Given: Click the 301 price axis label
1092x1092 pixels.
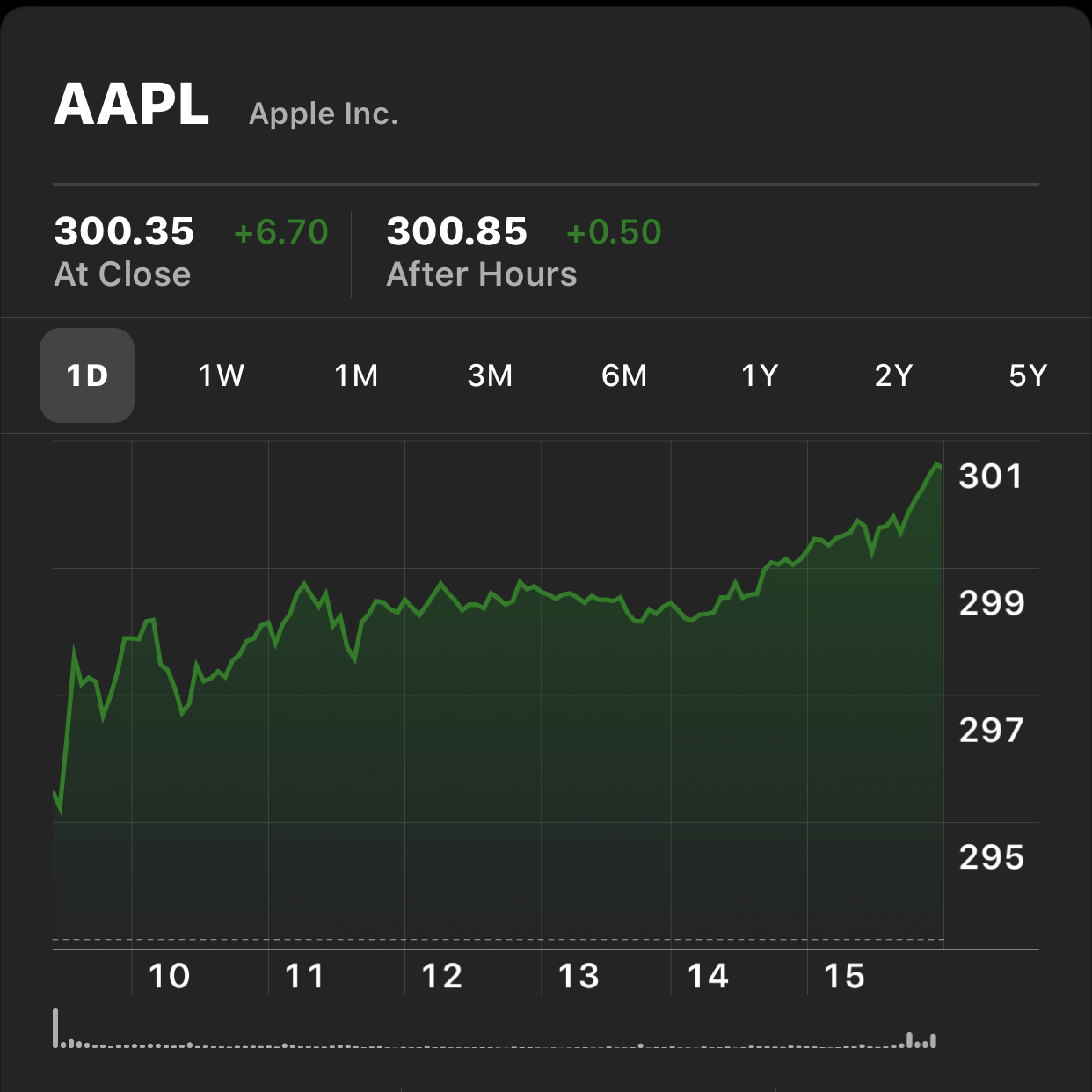Looking at the screenshot, I should (991, 476).
